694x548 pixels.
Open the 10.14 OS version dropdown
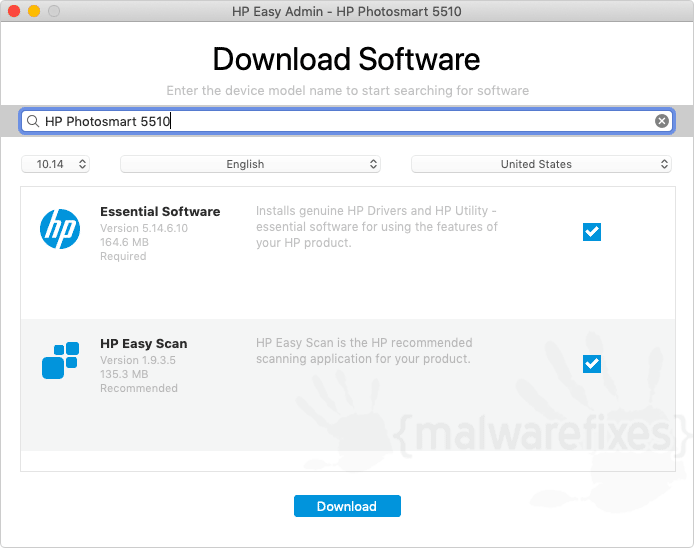(55, 164)
